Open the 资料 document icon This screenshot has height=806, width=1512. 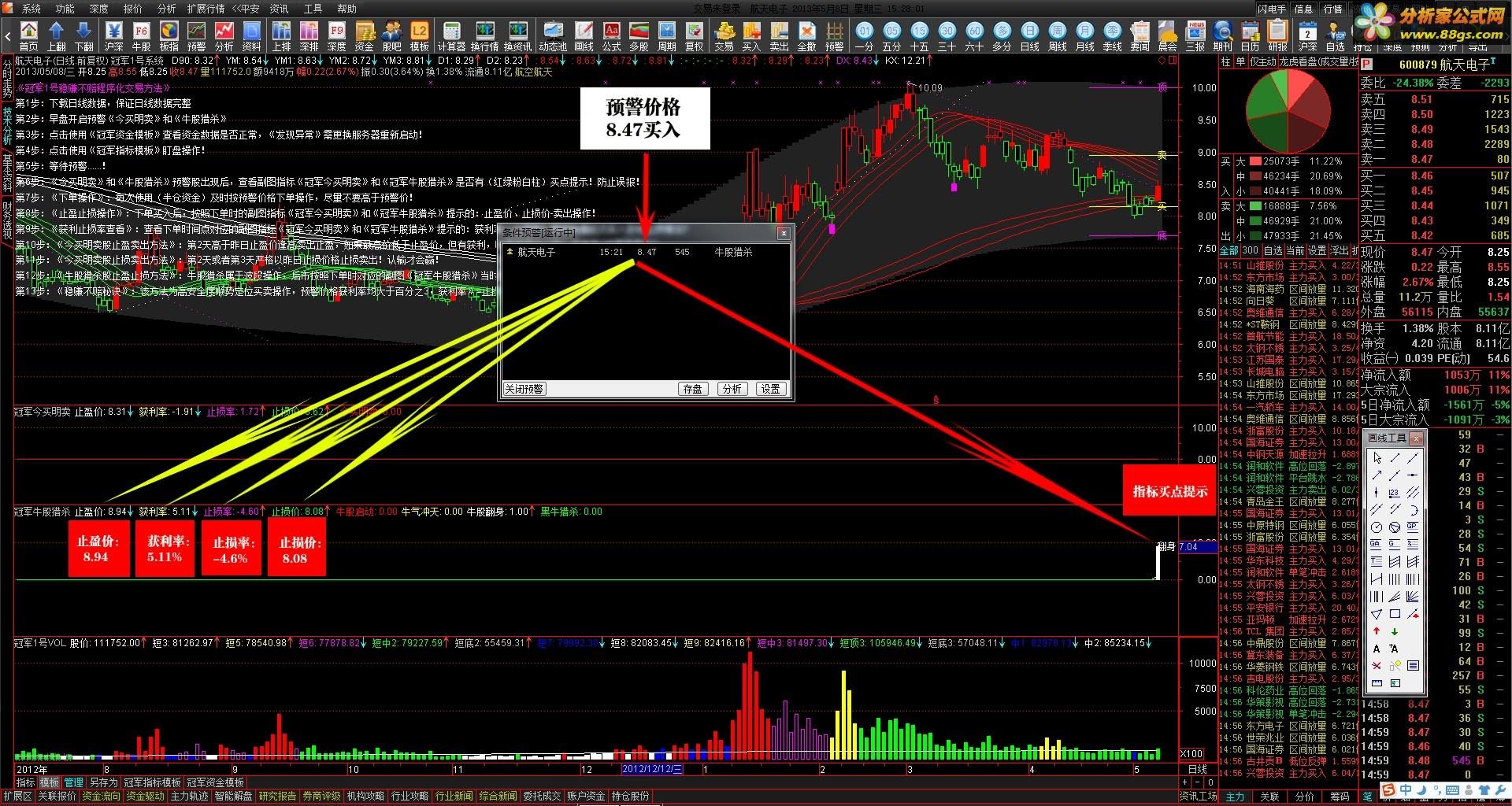click(252, 35)
